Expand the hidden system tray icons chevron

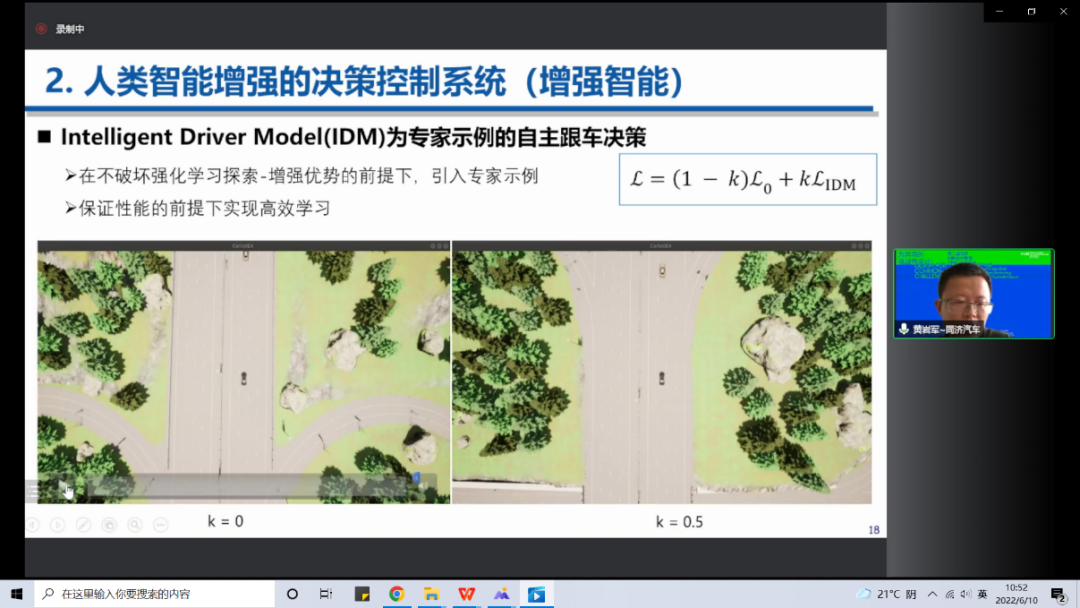click(933, 594)
